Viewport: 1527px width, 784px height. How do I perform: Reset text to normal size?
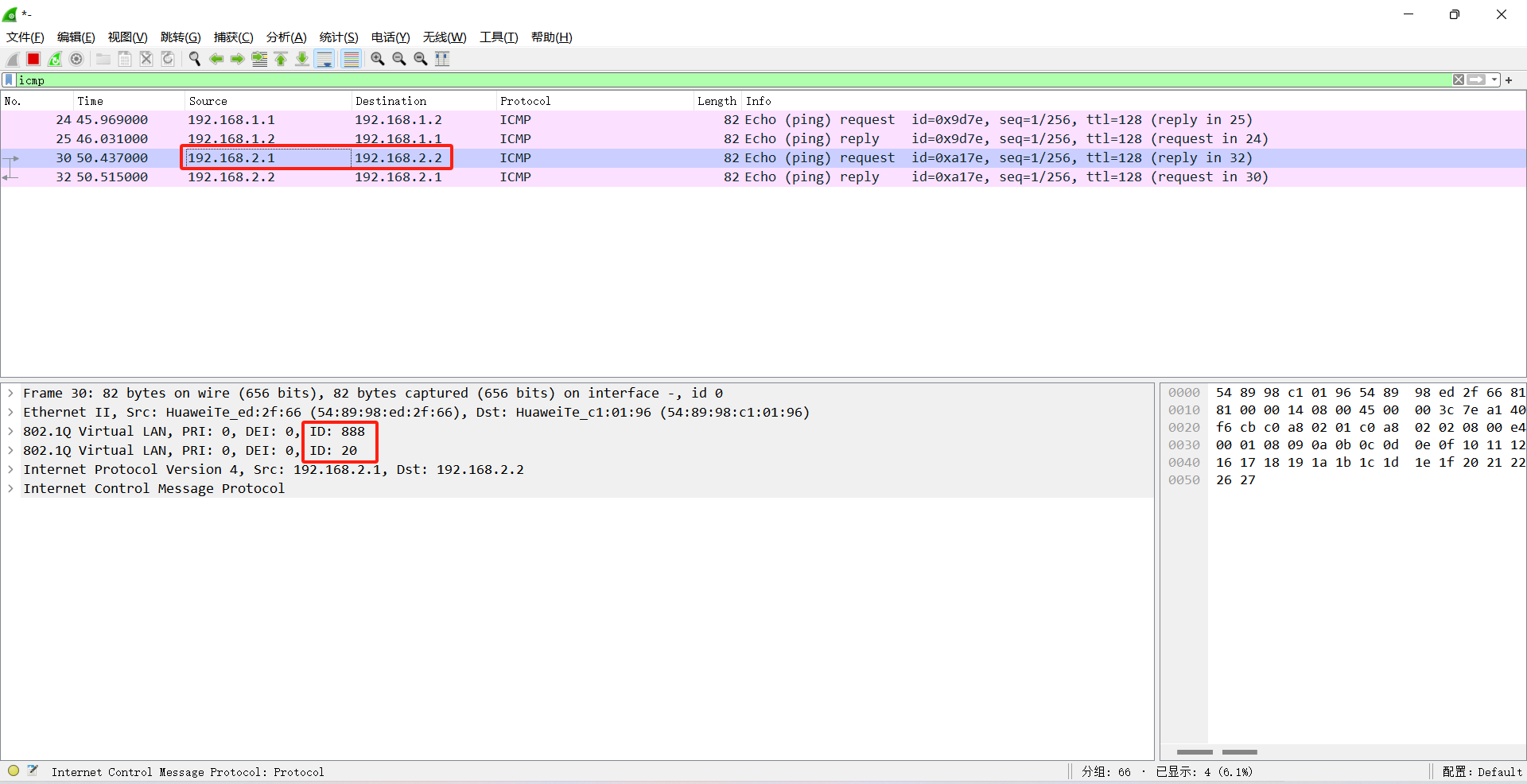point(421,59)
